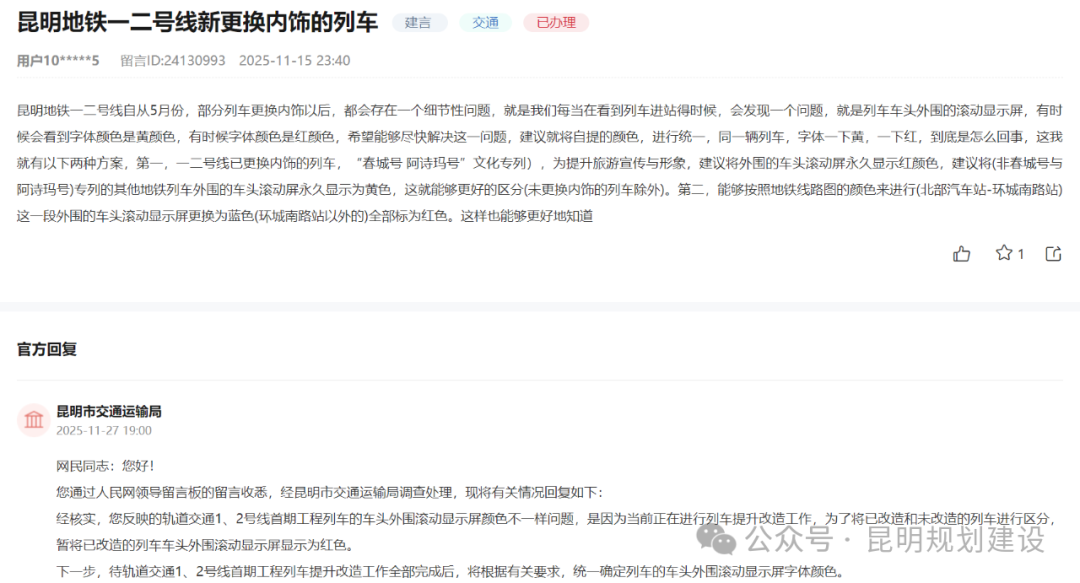
Task: Select the 建言 tag
Action: coord(420,22)
